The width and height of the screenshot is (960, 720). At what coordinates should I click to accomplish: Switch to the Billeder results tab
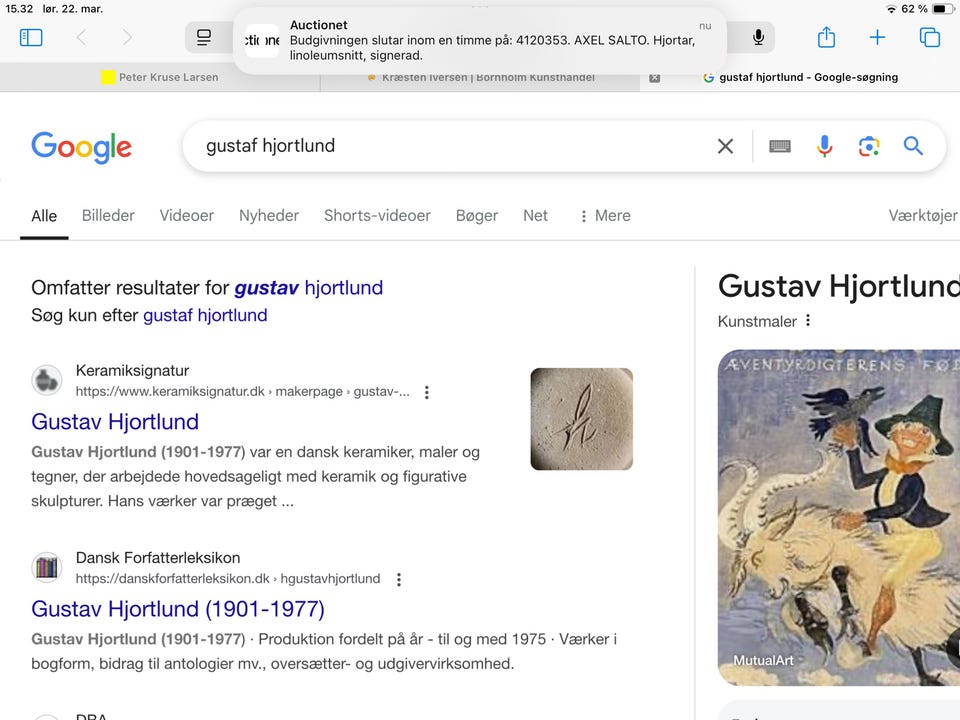(x=107, y=215)
